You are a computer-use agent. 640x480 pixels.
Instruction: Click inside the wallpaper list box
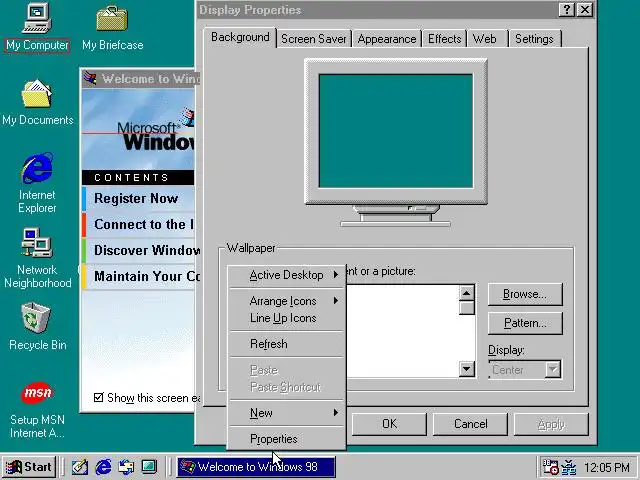coord(402,331)
